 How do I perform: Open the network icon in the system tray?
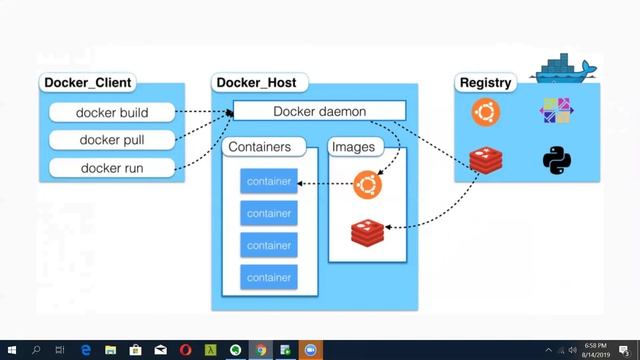pos(561,350)
